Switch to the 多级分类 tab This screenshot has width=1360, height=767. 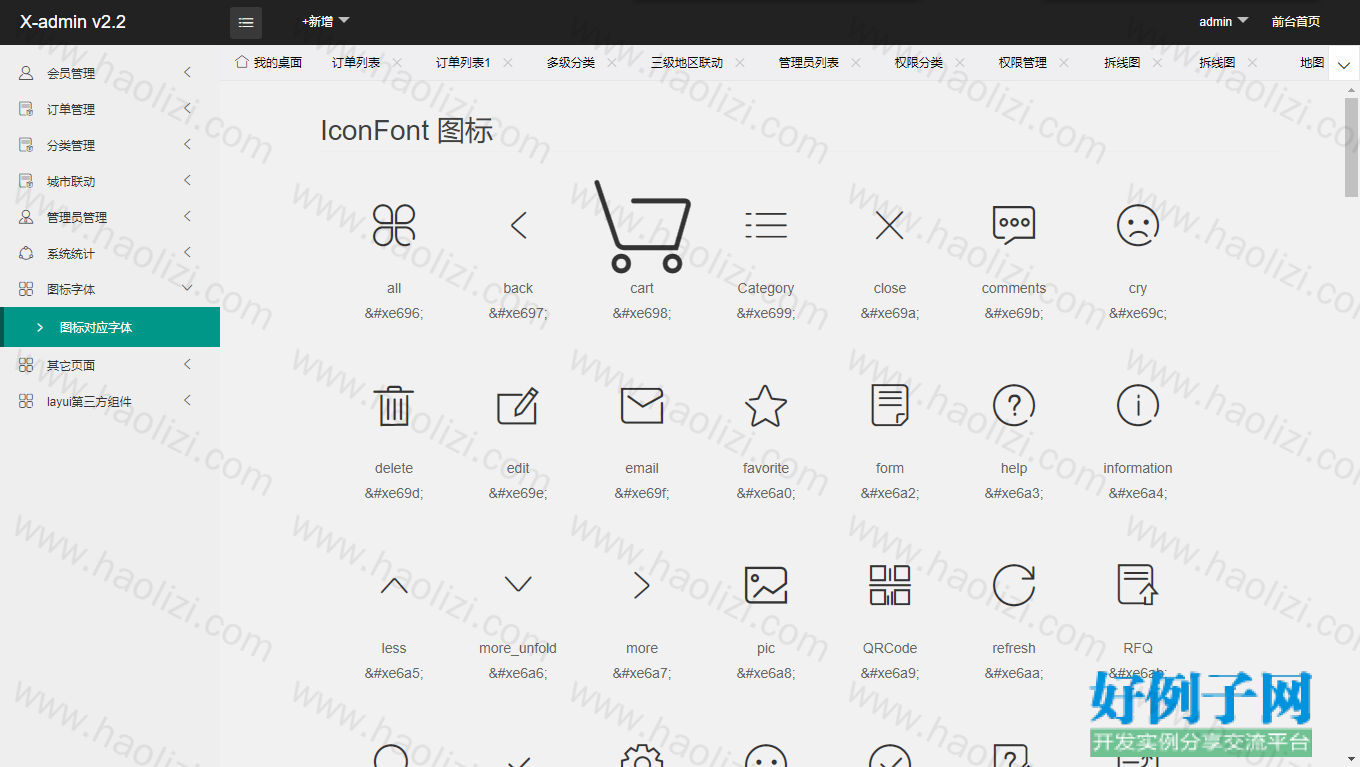pos(571,62)
